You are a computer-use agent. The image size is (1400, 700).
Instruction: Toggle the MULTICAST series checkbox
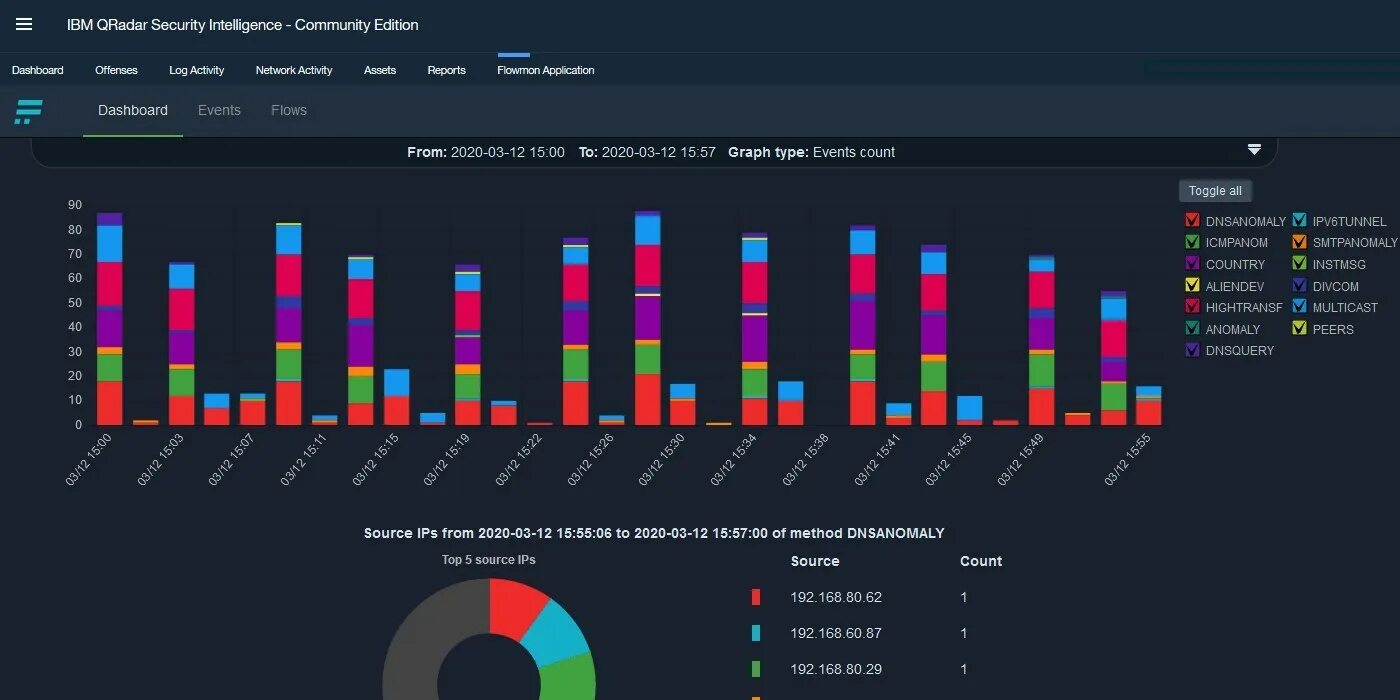[1299, 307]
